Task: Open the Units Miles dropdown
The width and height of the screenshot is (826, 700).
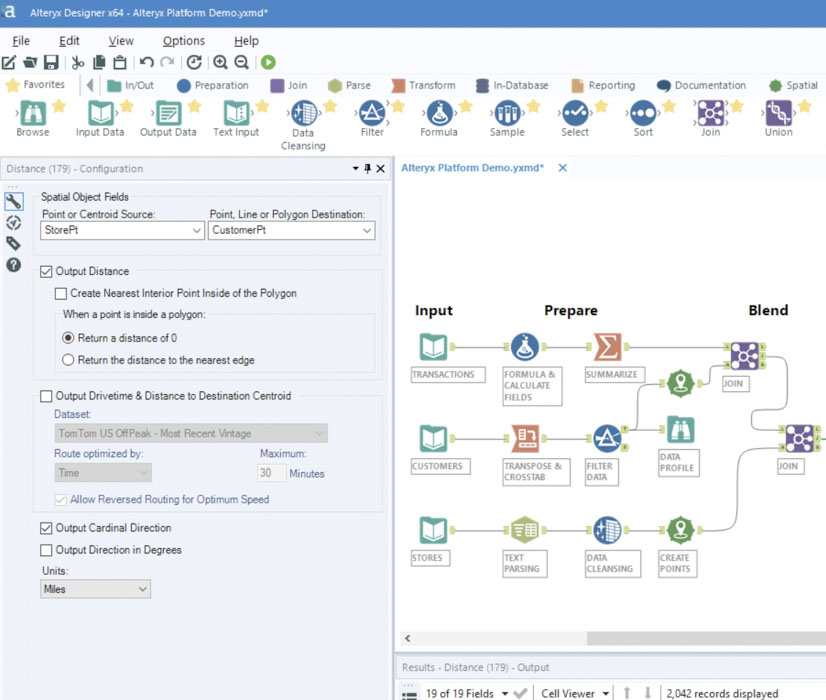Action: 95,589
